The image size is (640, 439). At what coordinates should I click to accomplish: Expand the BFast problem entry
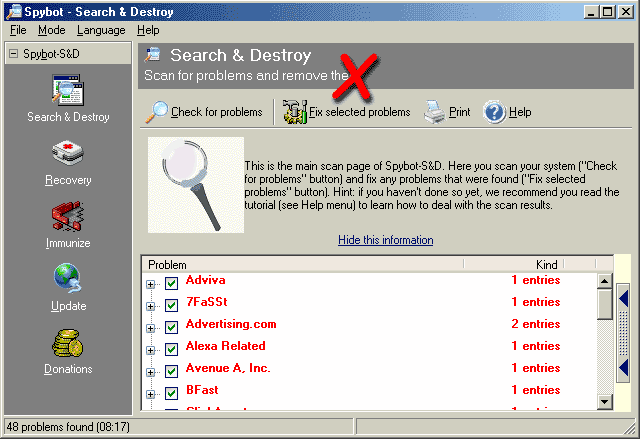(152, 391)
